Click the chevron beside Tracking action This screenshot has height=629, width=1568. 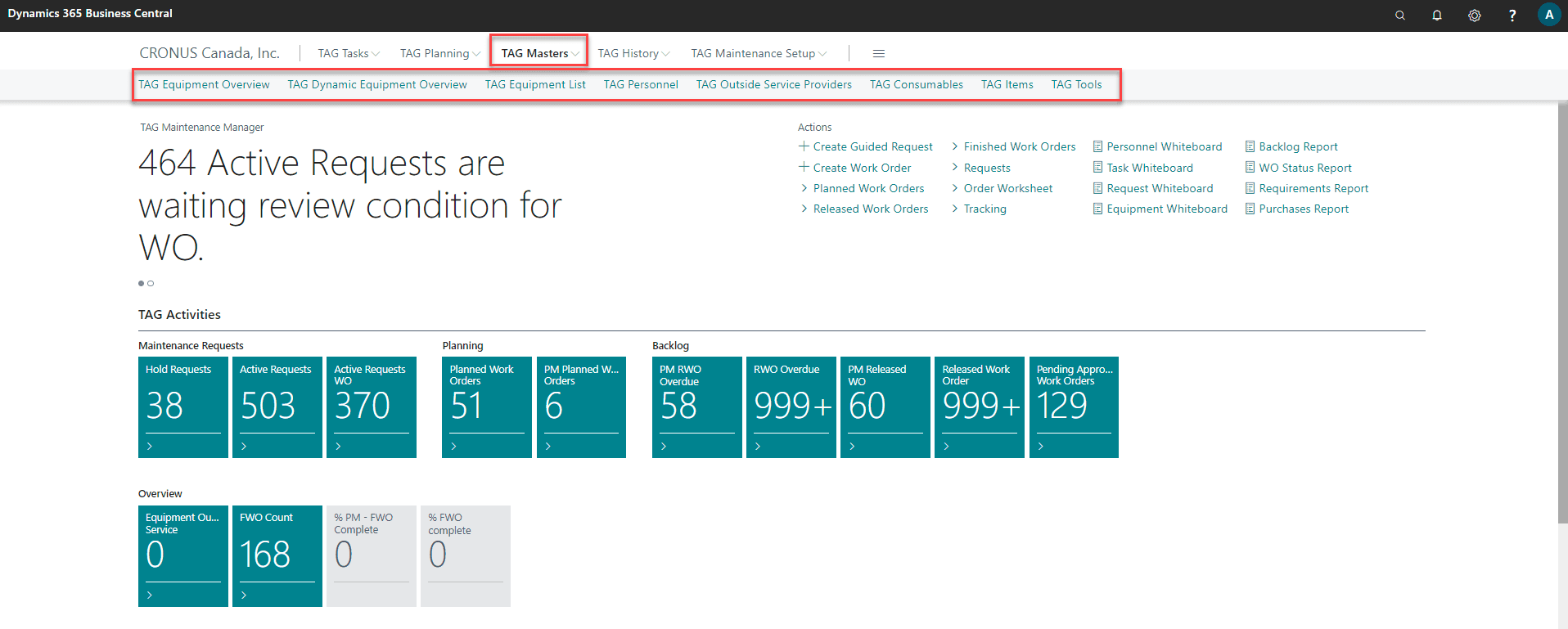pyautogui.click(x=955, y=209)
